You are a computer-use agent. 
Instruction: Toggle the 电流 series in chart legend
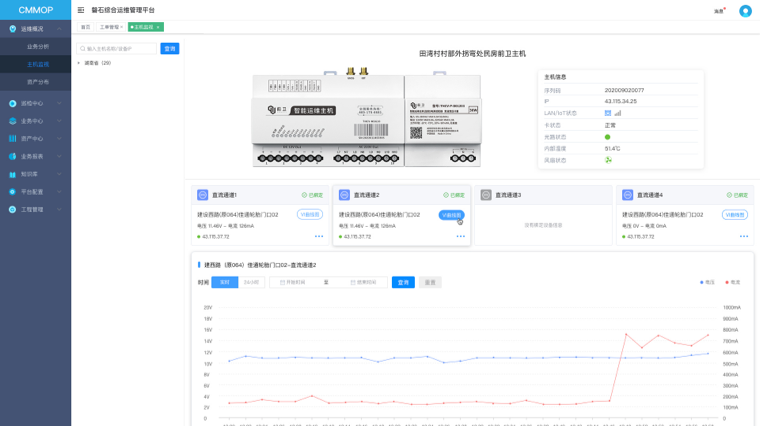(733, 283)
